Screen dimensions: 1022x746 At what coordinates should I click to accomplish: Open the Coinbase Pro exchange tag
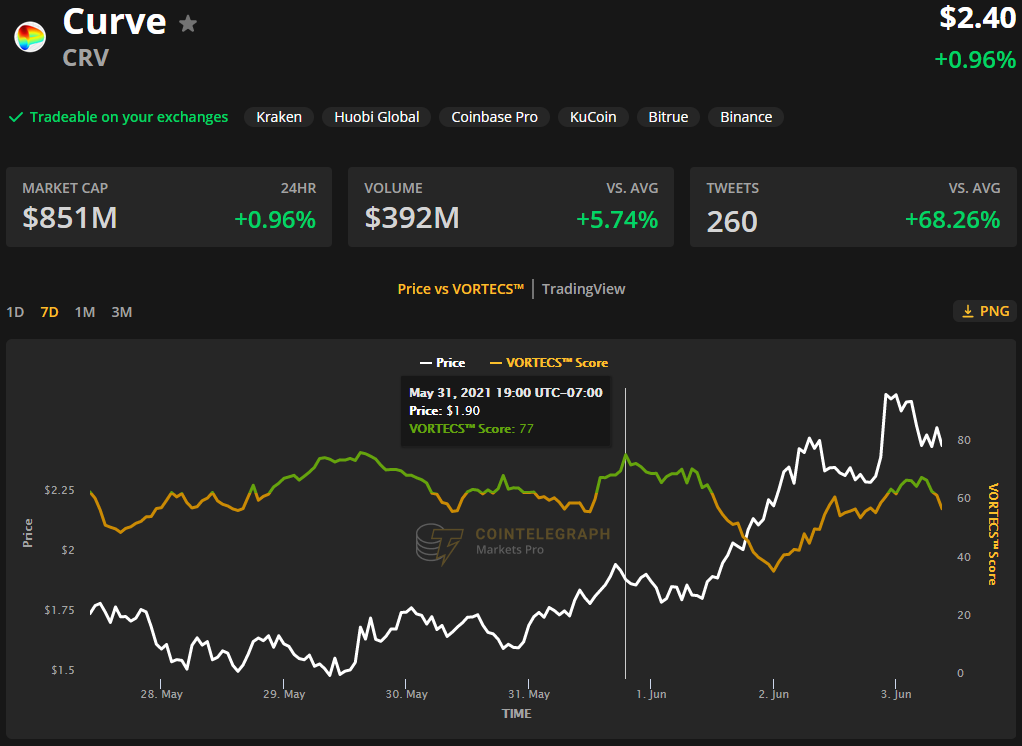click(494, 117)
